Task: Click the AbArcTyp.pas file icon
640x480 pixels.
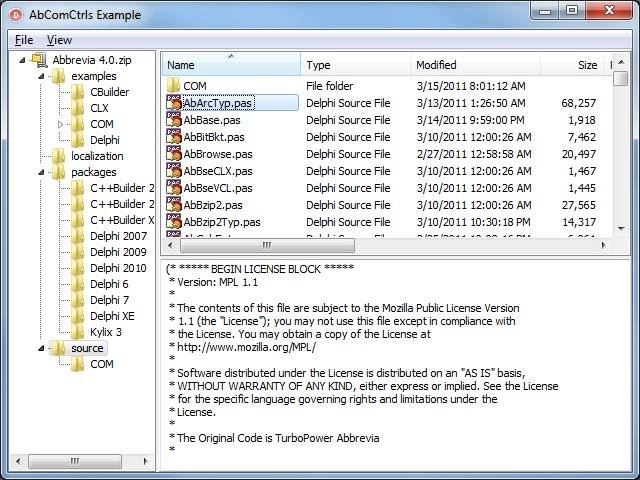Action: 174,103
